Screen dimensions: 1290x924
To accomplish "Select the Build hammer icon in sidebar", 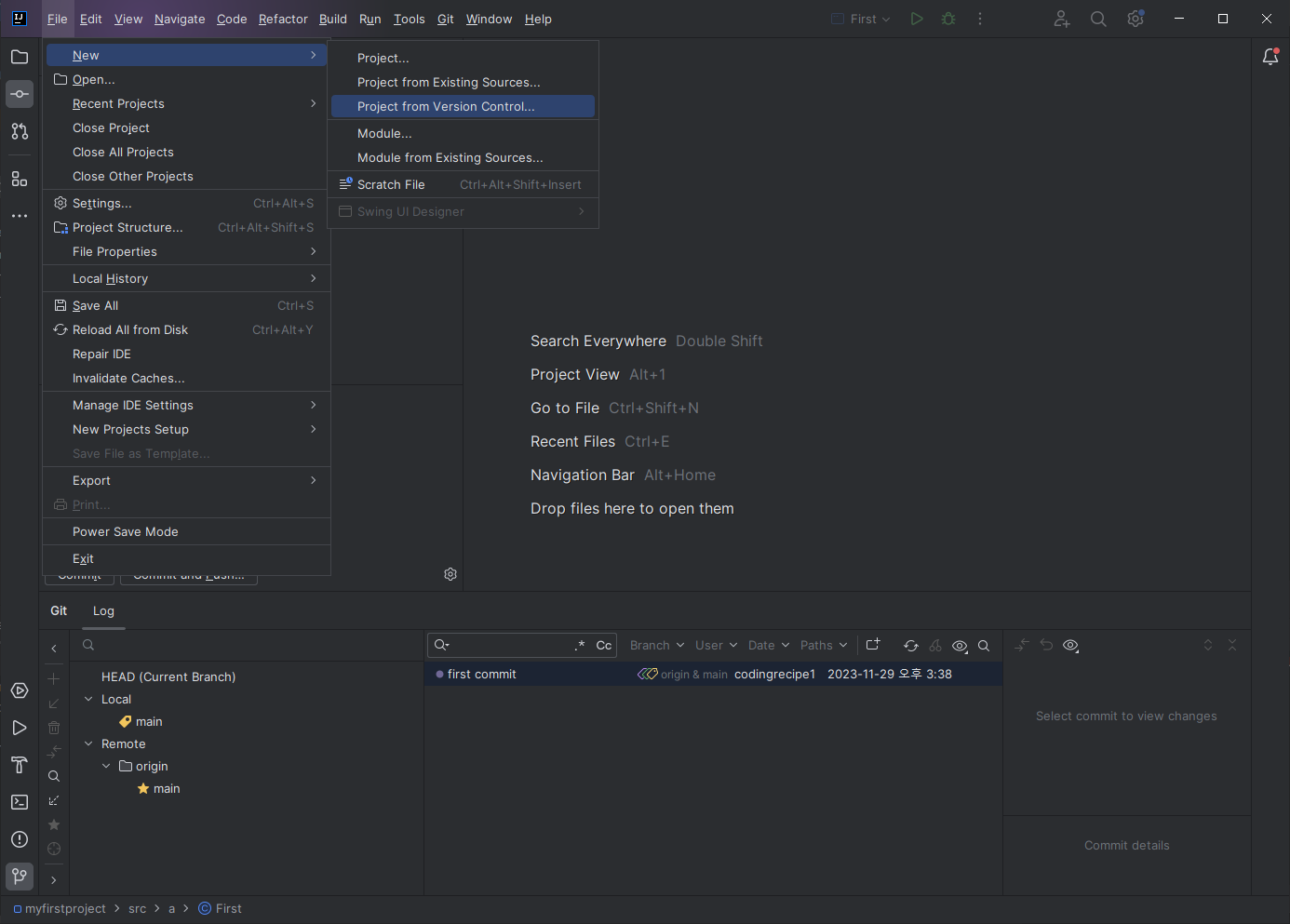I will [x=19, y=765].
